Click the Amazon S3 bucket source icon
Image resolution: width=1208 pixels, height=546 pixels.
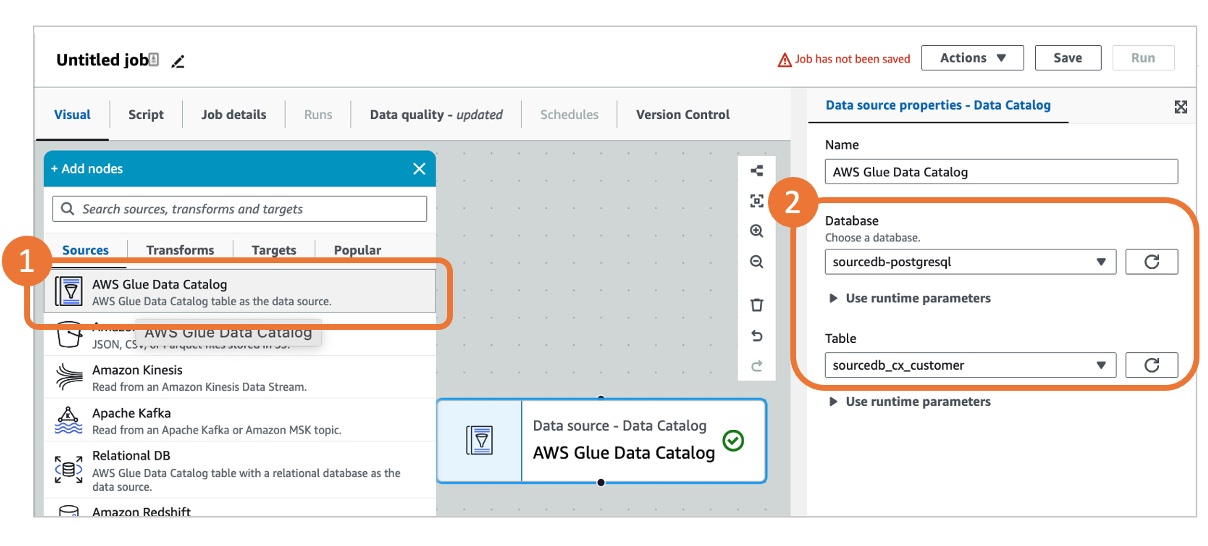(68, 334)
